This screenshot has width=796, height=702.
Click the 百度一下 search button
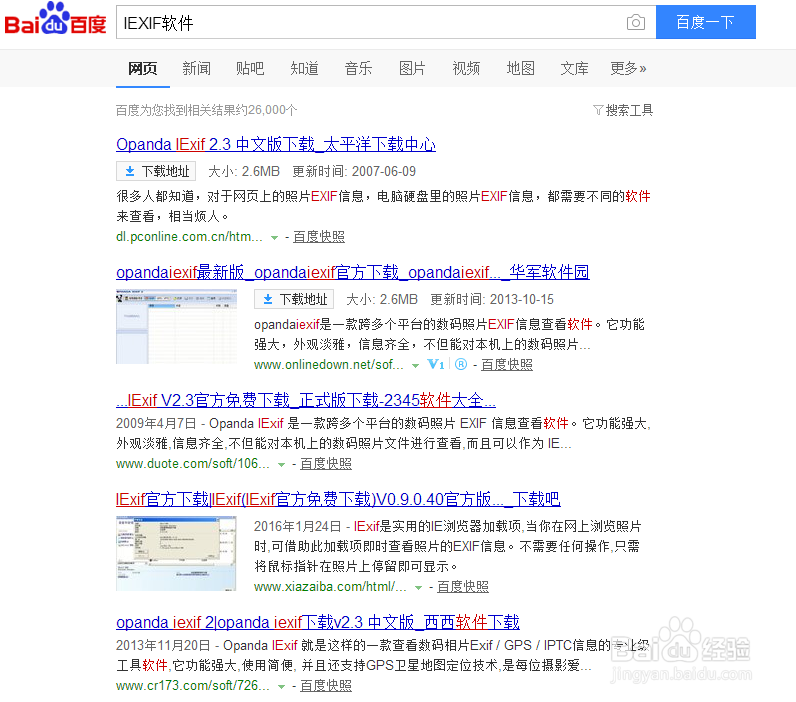[x=706, y=22]
